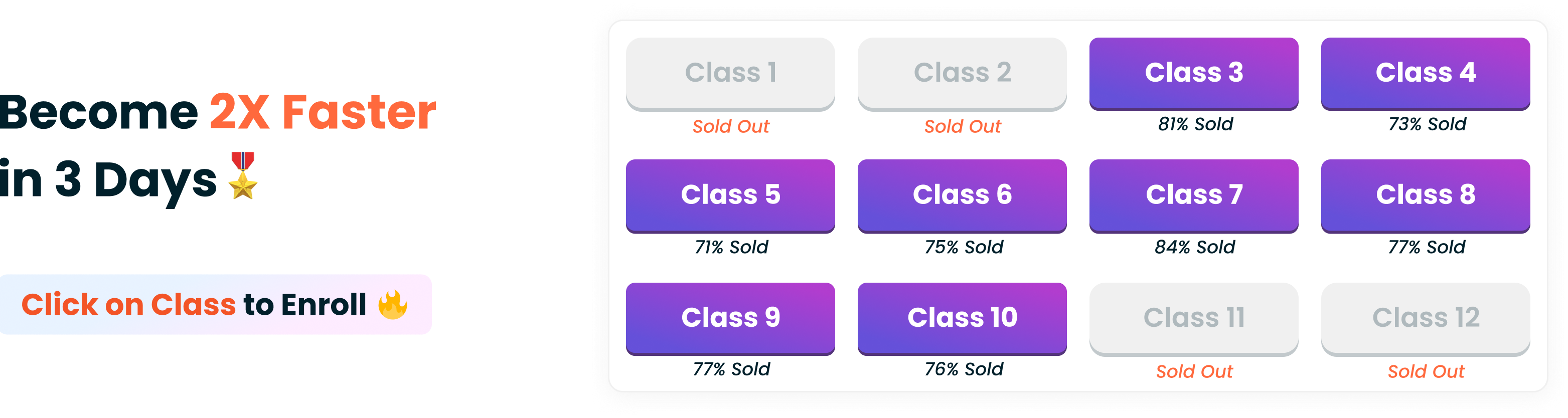Click the fire emoji in the enroll banner
Image resolution: width=1568 pixels, height=418 pixels.
coord(394,304)
